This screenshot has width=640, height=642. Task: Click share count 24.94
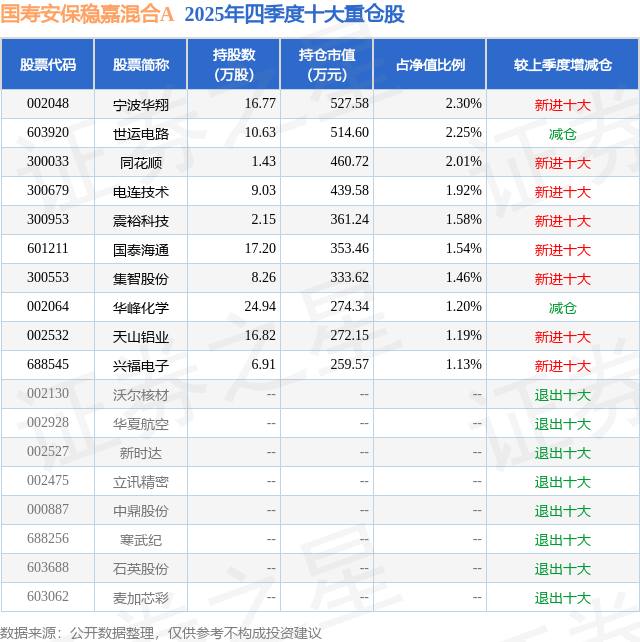click(x=260, y=307)
